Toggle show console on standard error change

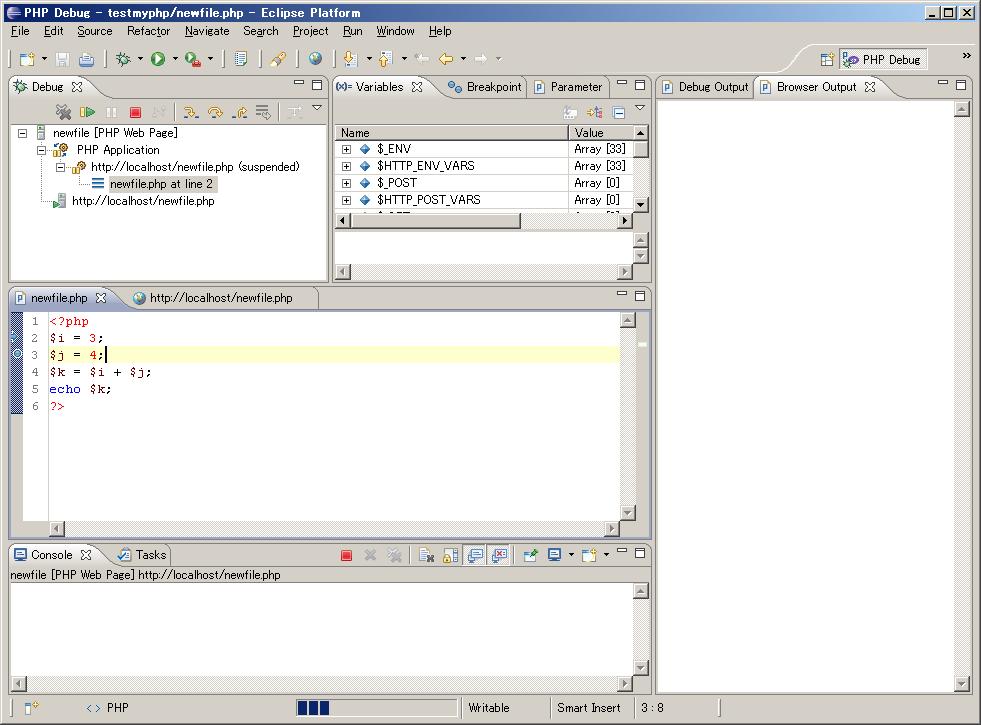[499, 555]
